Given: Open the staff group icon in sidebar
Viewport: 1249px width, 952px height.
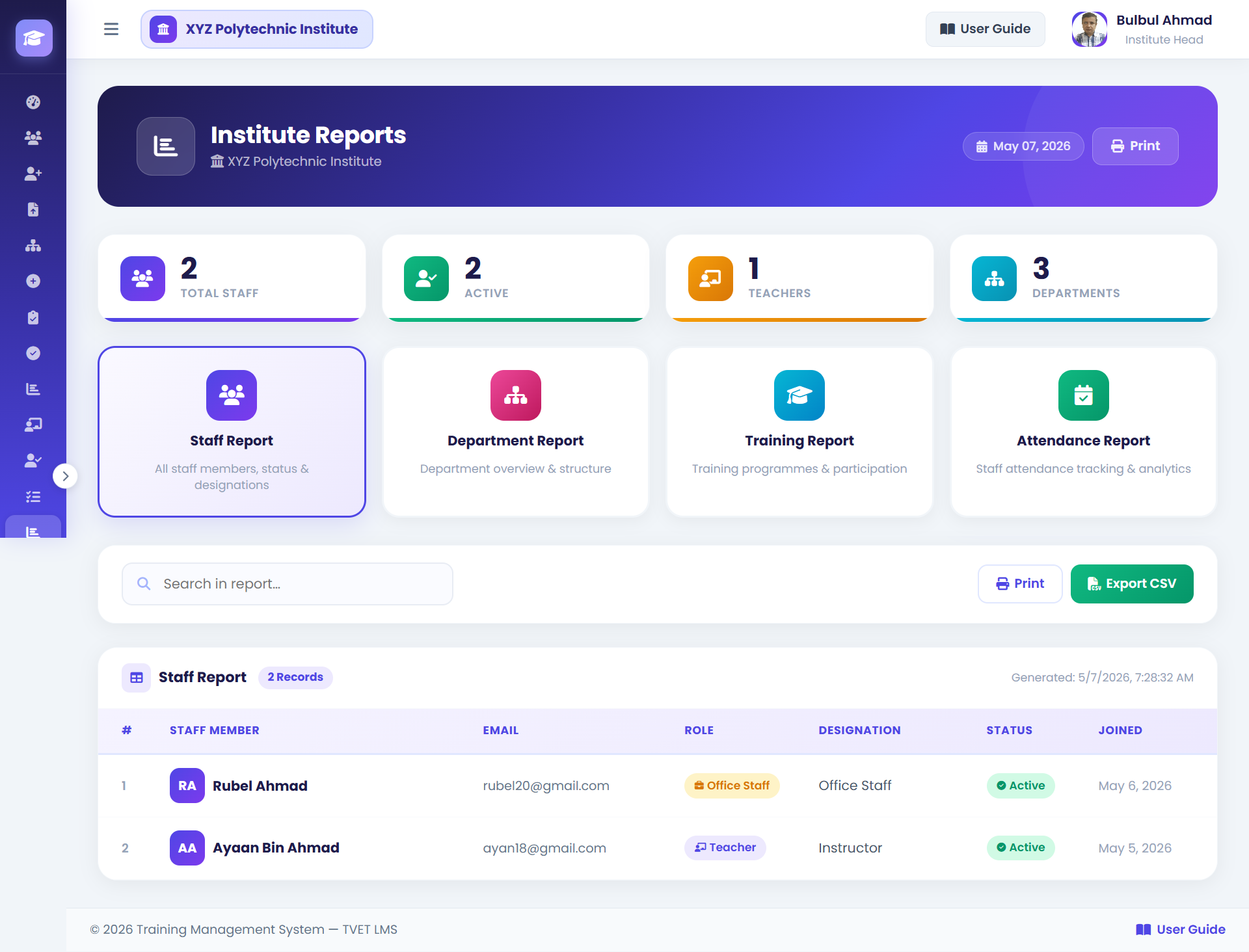Looking at the screenshot, I should pos(33,138).
